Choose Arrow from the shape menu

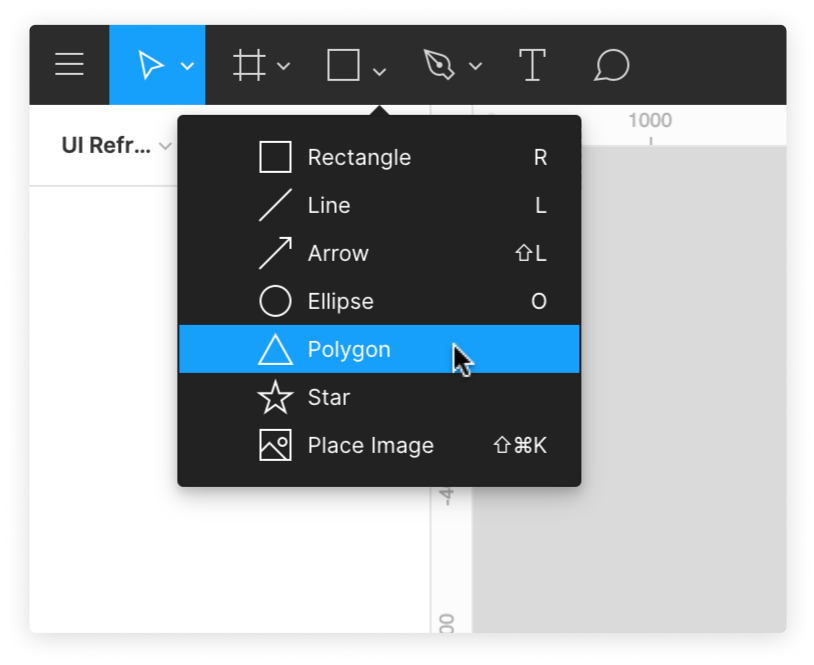[x=379, y=253]
